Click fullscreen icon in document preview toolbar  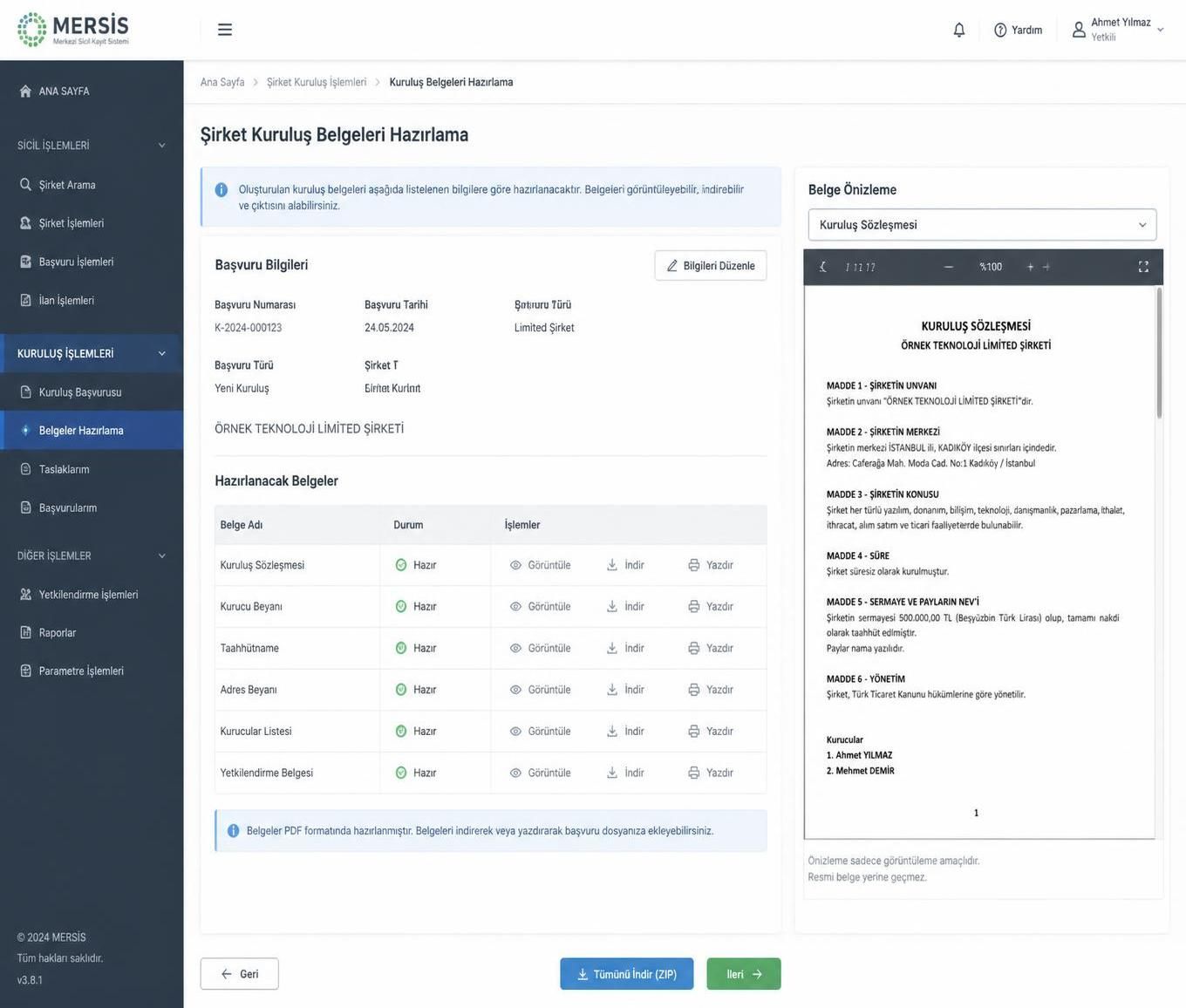click(1143, 267)
